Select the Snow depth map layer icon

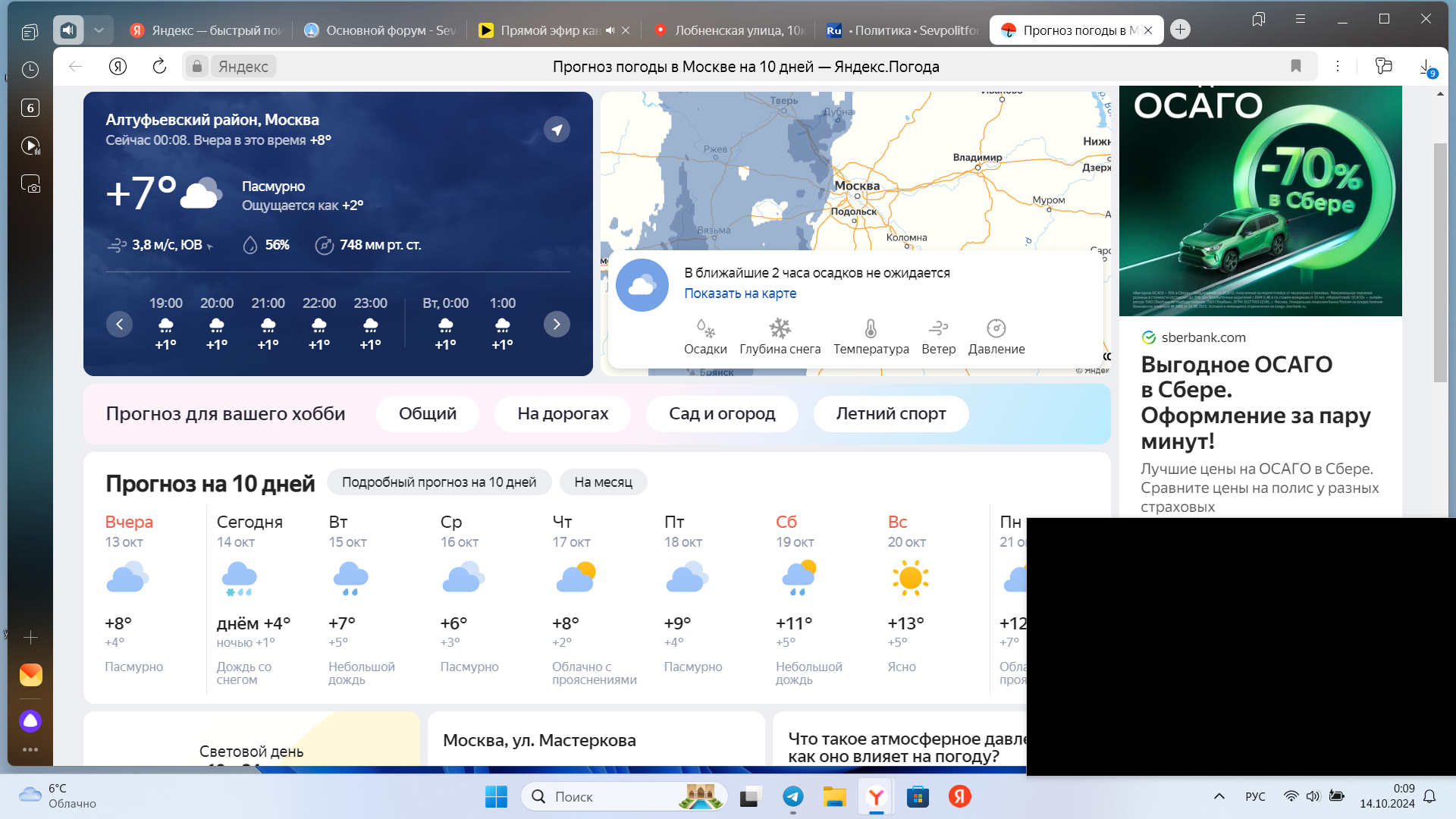point(780,328)
